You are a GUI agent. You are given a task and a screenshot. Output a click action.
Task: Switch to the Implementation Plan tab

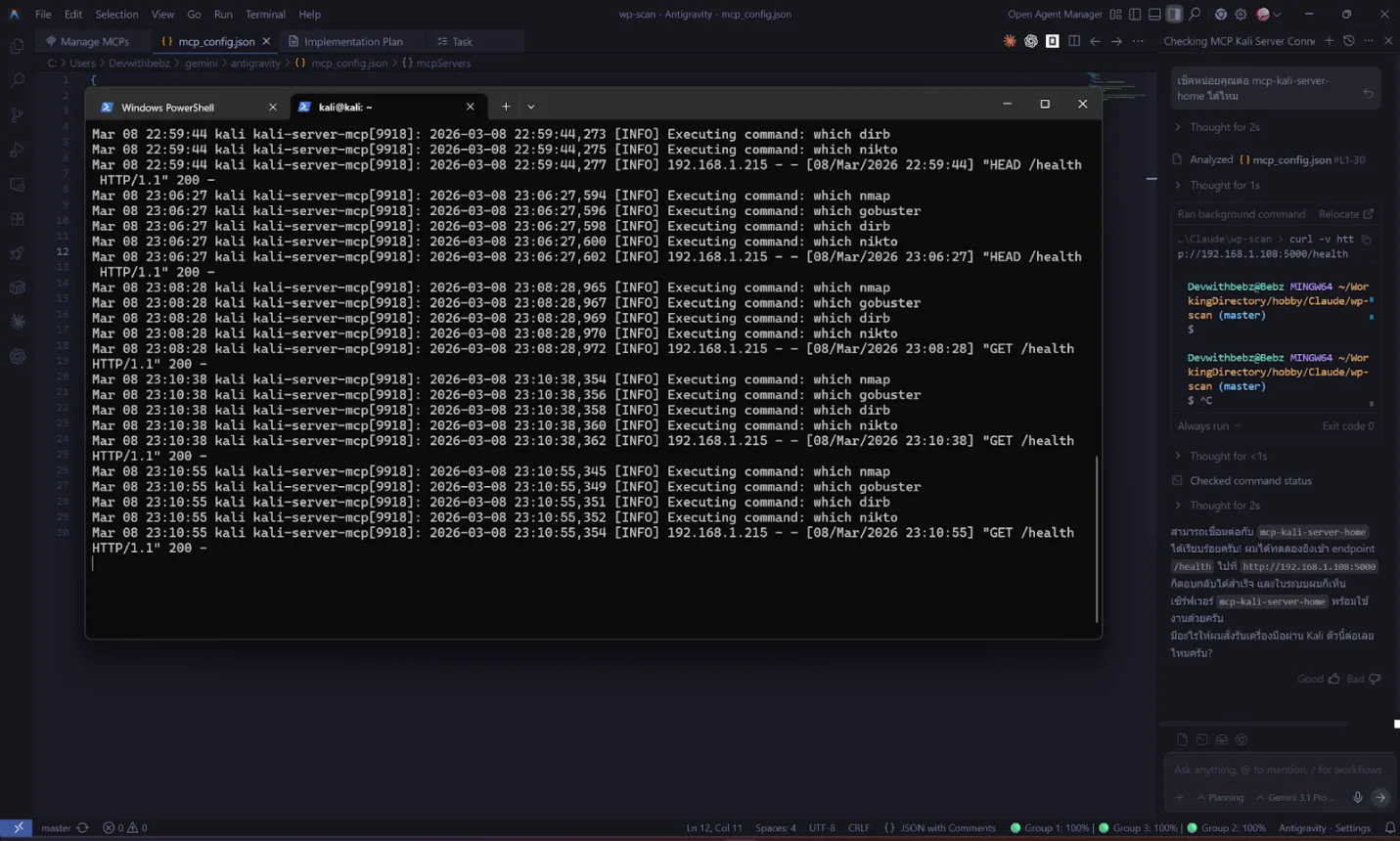click(352, 41)
